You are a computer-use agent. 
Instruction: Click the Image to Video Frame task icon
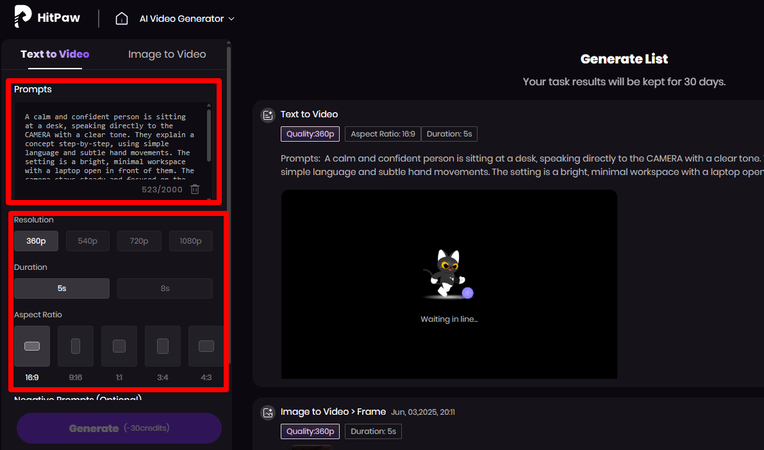point(267,412)
